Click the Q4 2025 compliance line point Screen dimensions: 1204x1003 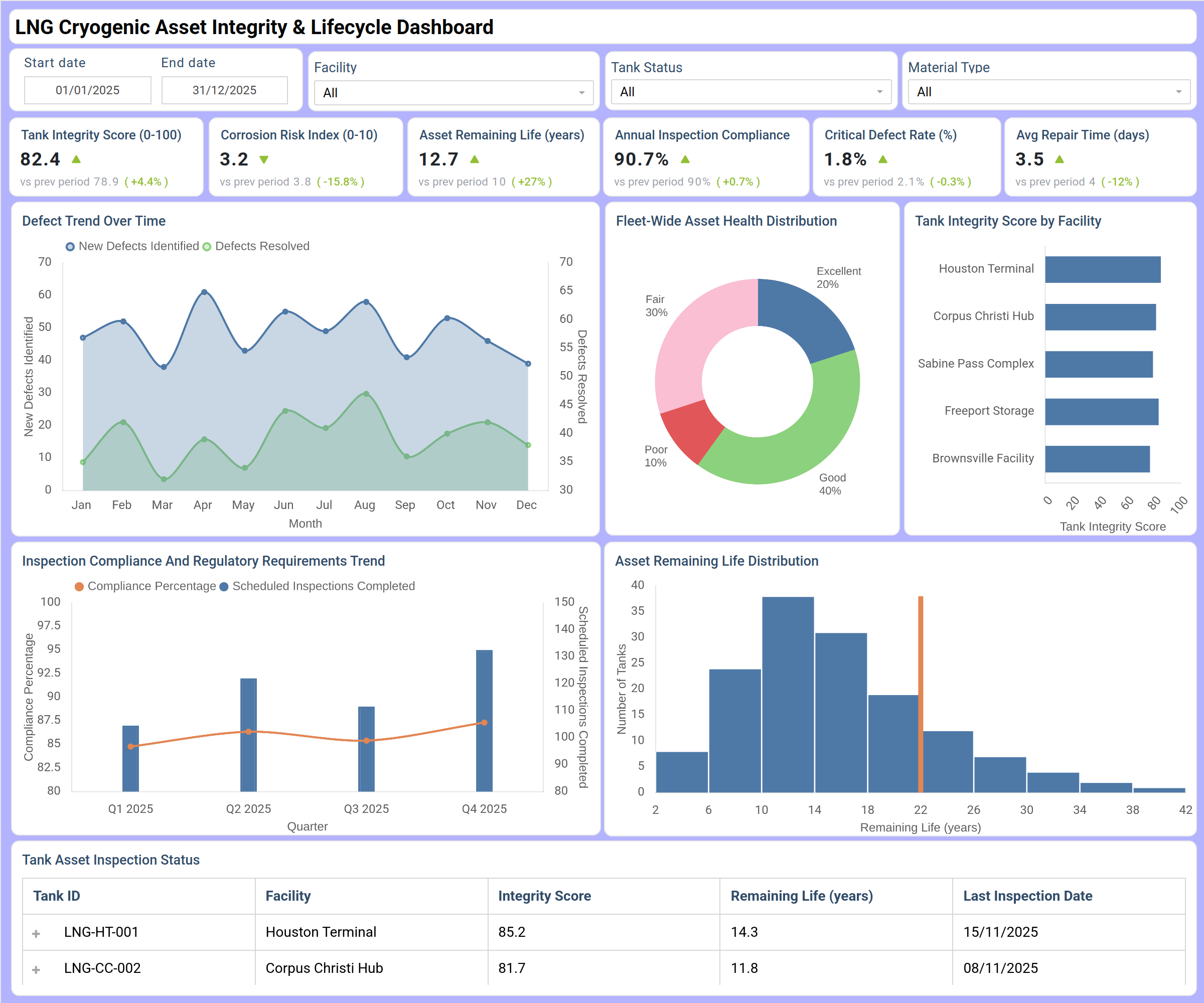click(485, 723)
